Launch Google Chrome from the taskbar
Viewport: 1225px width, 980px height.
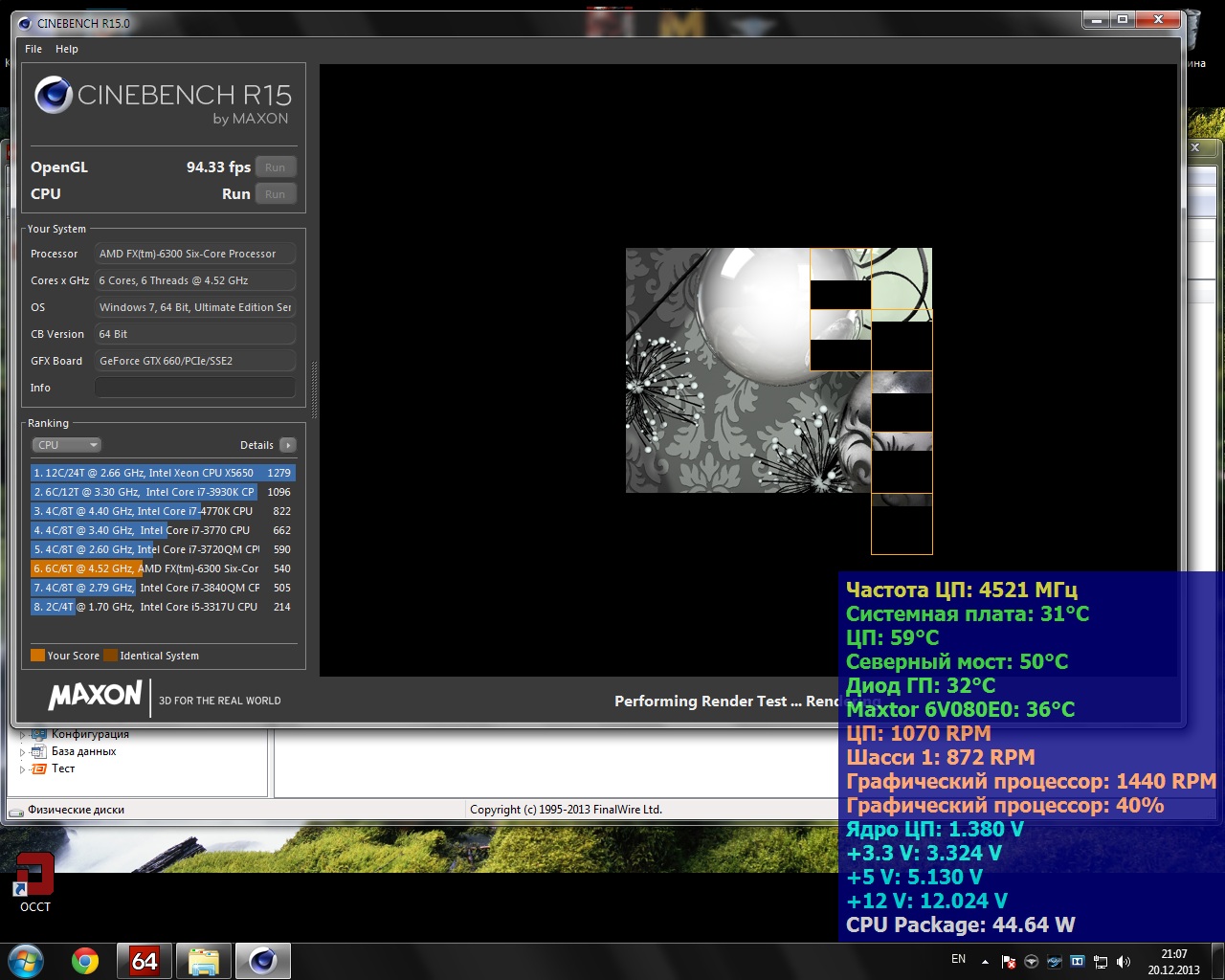(85, 961)
